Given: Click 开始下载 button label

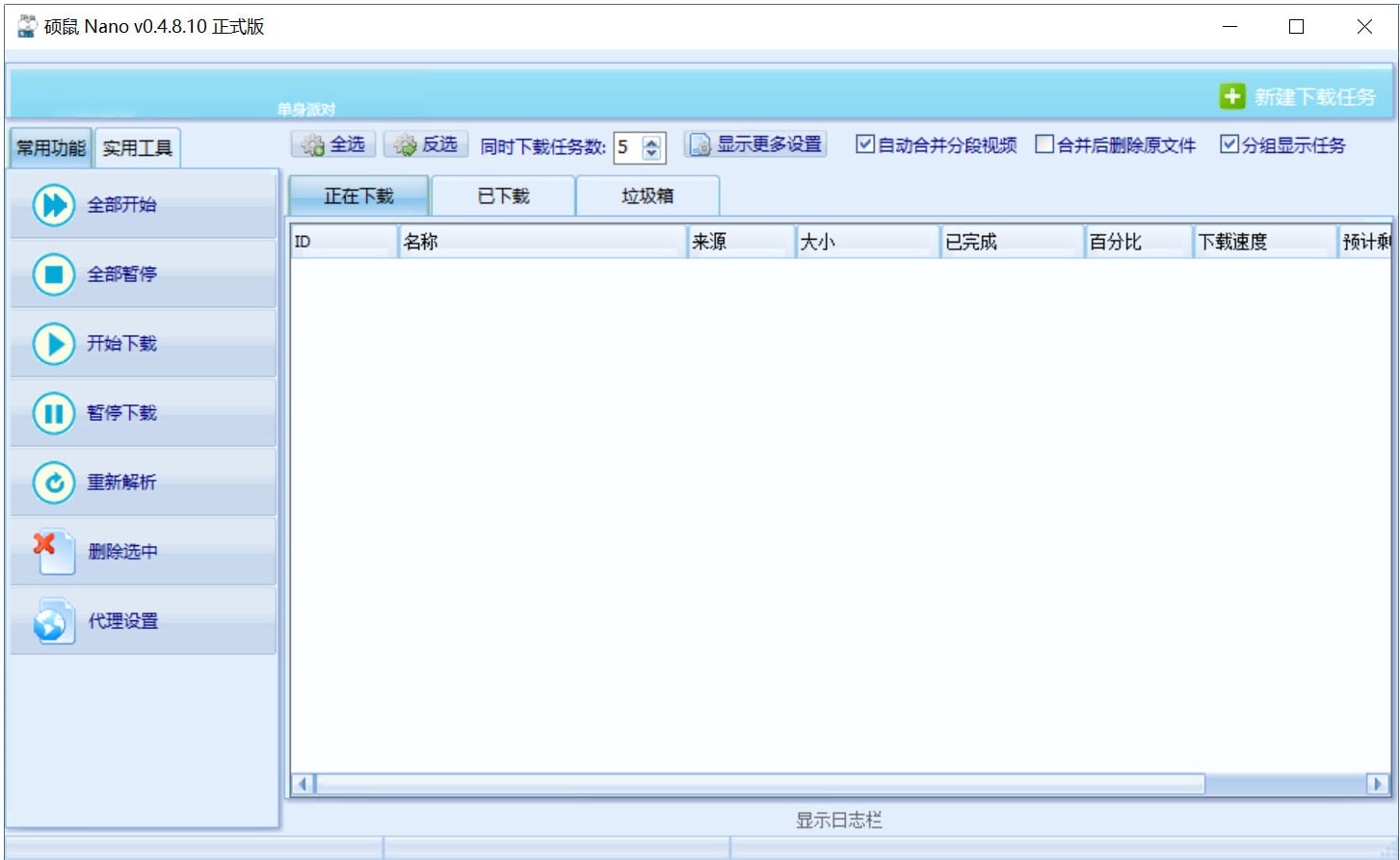Looking at the screenshot, I should click(121, 343).
